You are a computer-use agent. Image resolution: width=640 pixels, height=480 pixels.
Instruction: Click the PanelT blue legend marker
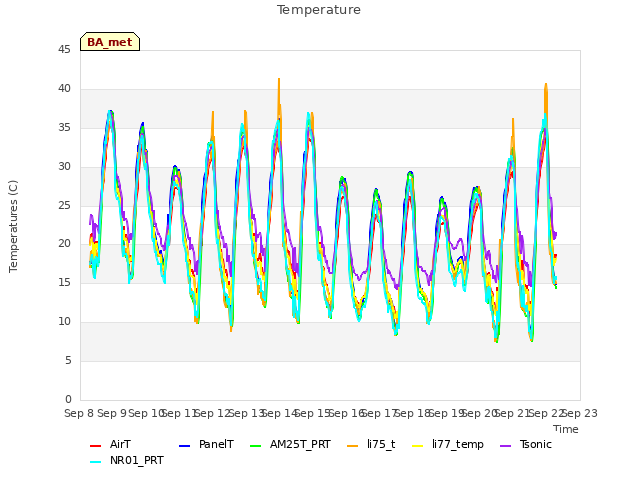click(x=184, y=446)
